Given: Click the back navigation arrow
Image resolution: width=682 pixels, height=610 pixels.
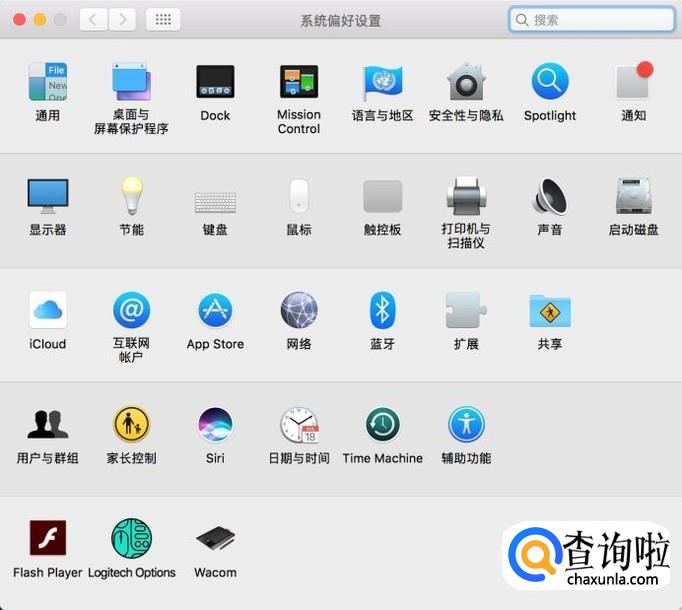Looking at the screenshot, I should tap(93, 20).
